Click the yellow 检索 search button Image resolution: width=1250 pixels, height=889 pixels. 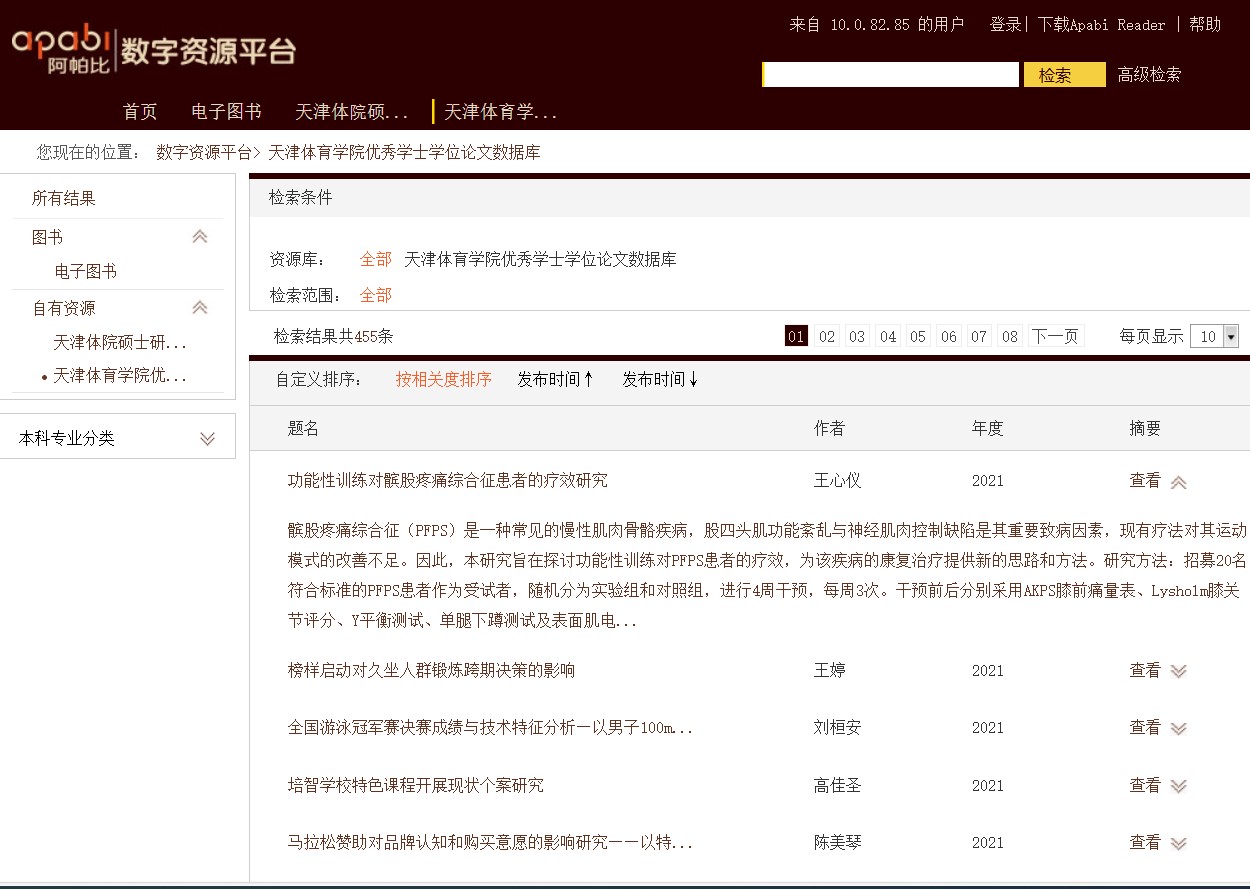coord(1064,75)
